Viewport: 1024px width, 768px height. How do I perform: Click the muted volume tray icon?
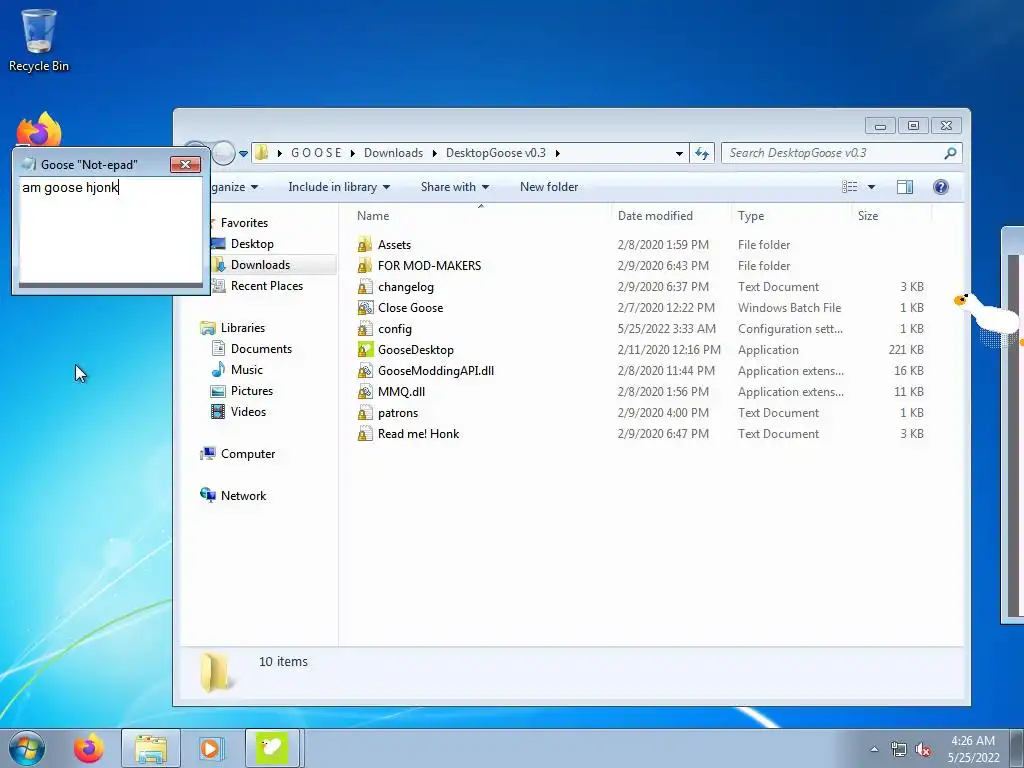pyautogui.click(x=923, y=750)
